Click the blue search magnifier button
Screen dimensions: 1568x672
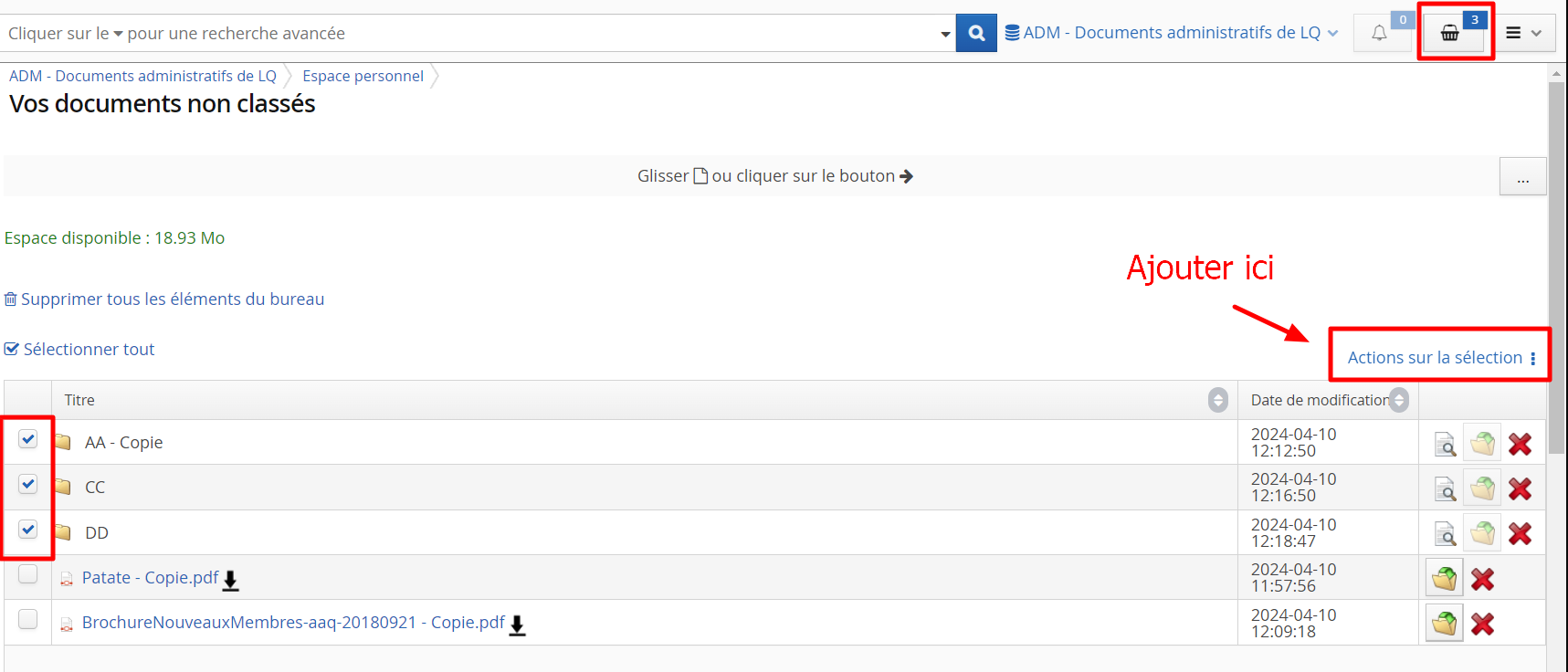pyautogui.click(x=976, y=33)
